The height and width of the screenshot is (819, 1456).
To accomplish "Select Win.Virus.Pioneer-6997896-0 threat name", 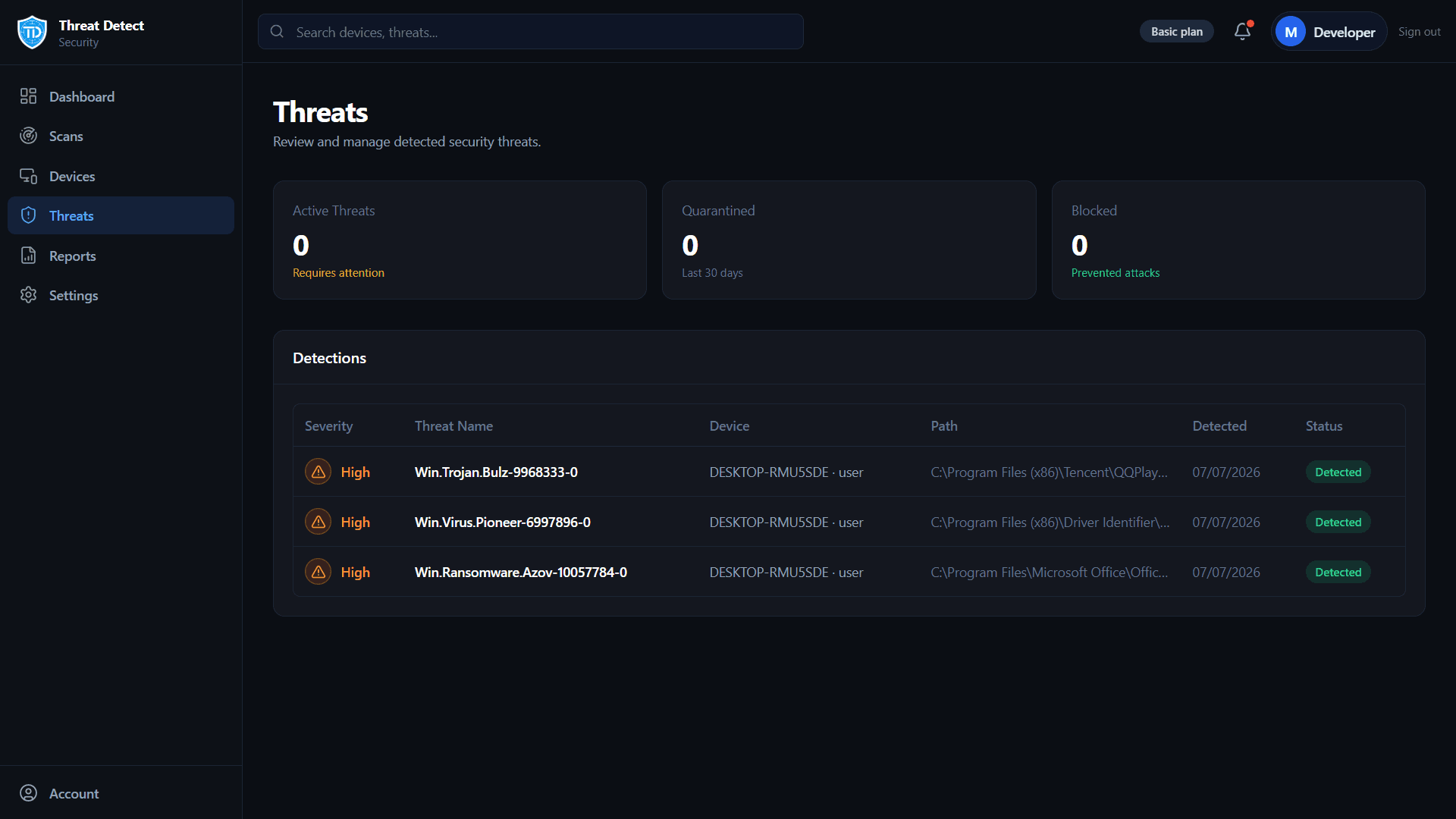I will pyautogui.click(x=502, y=522).
